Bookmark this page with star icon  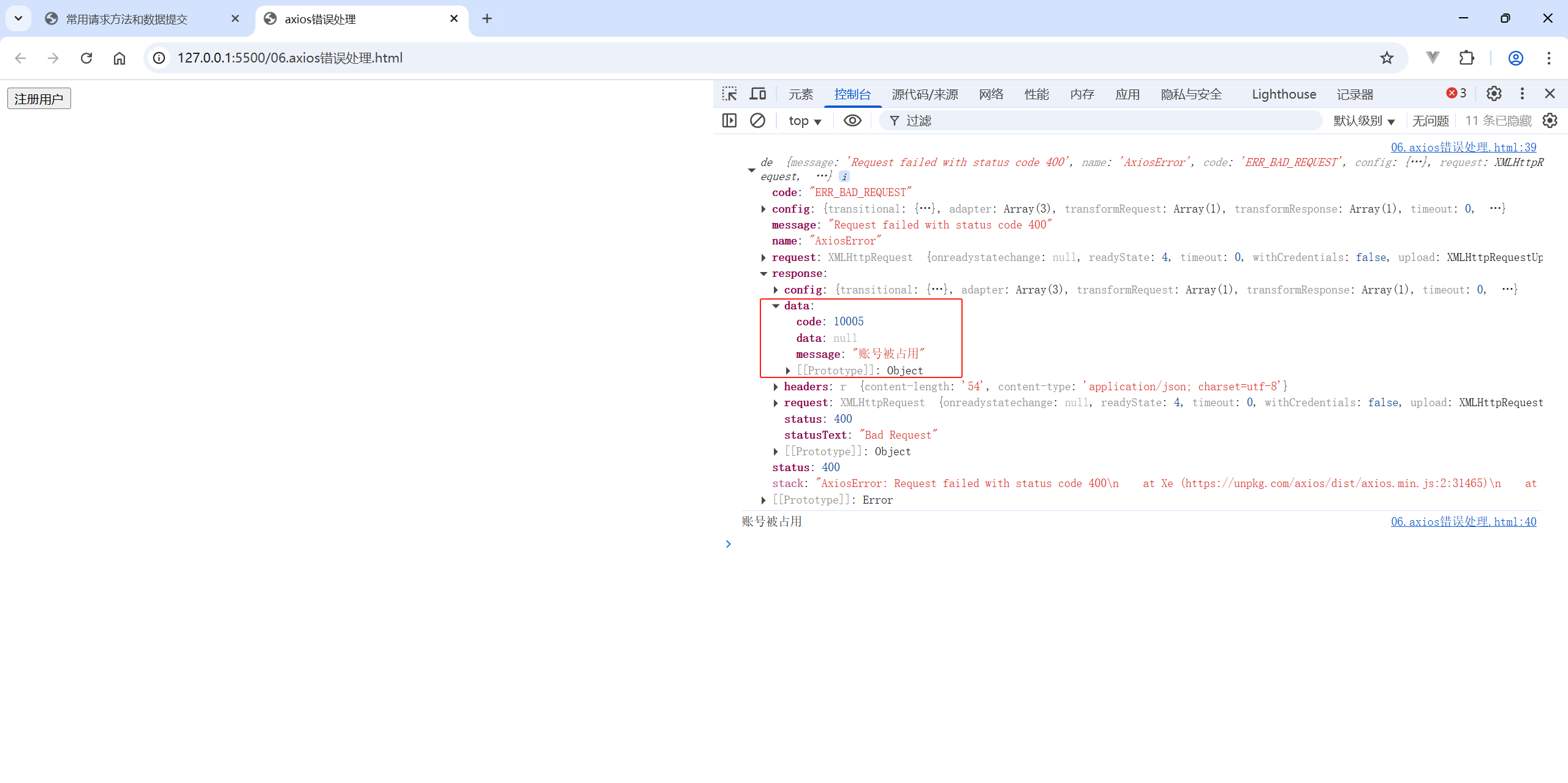(x=1387, y=58)
